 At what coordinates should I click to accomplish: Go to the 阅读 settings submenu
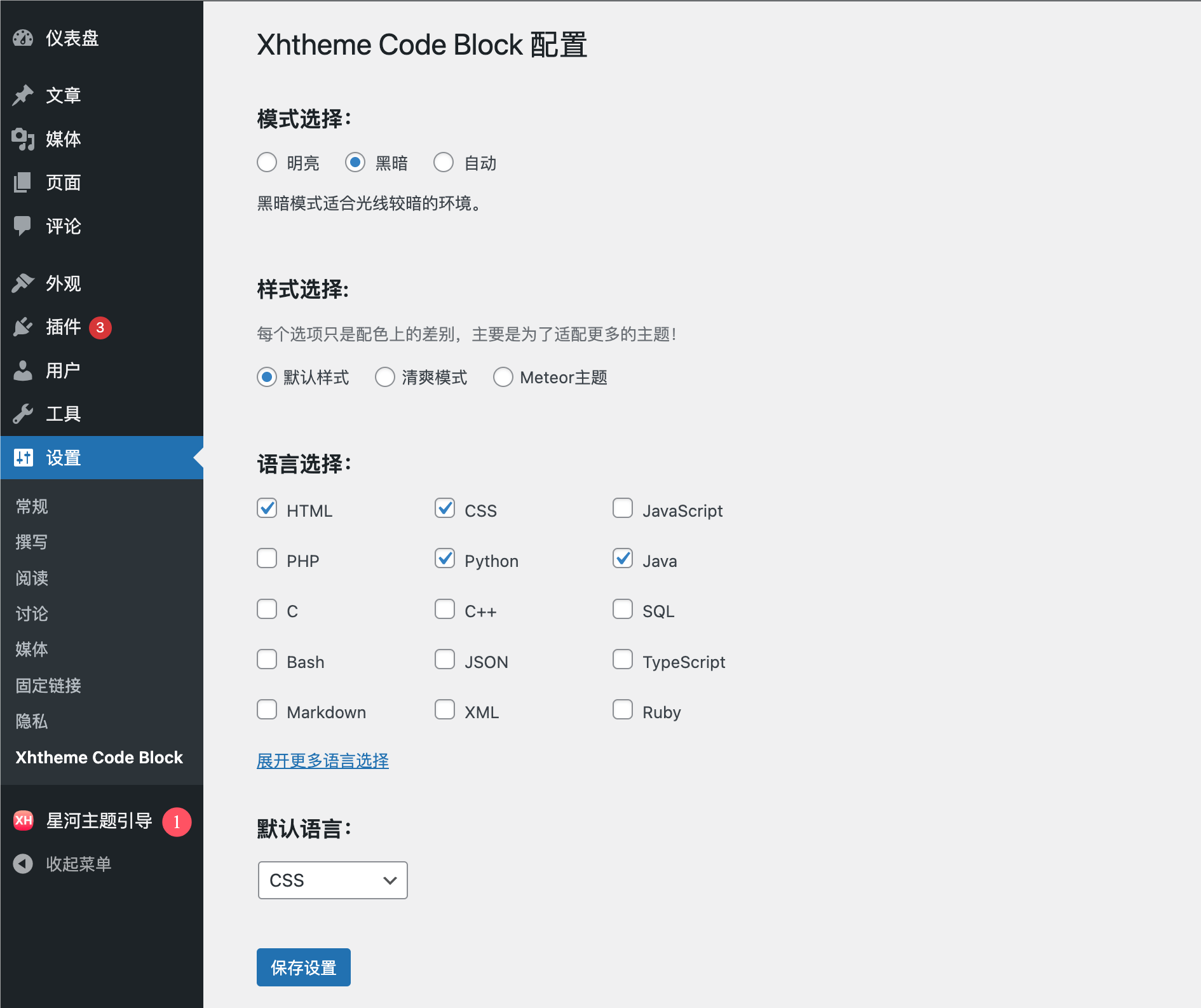[32, 578]
